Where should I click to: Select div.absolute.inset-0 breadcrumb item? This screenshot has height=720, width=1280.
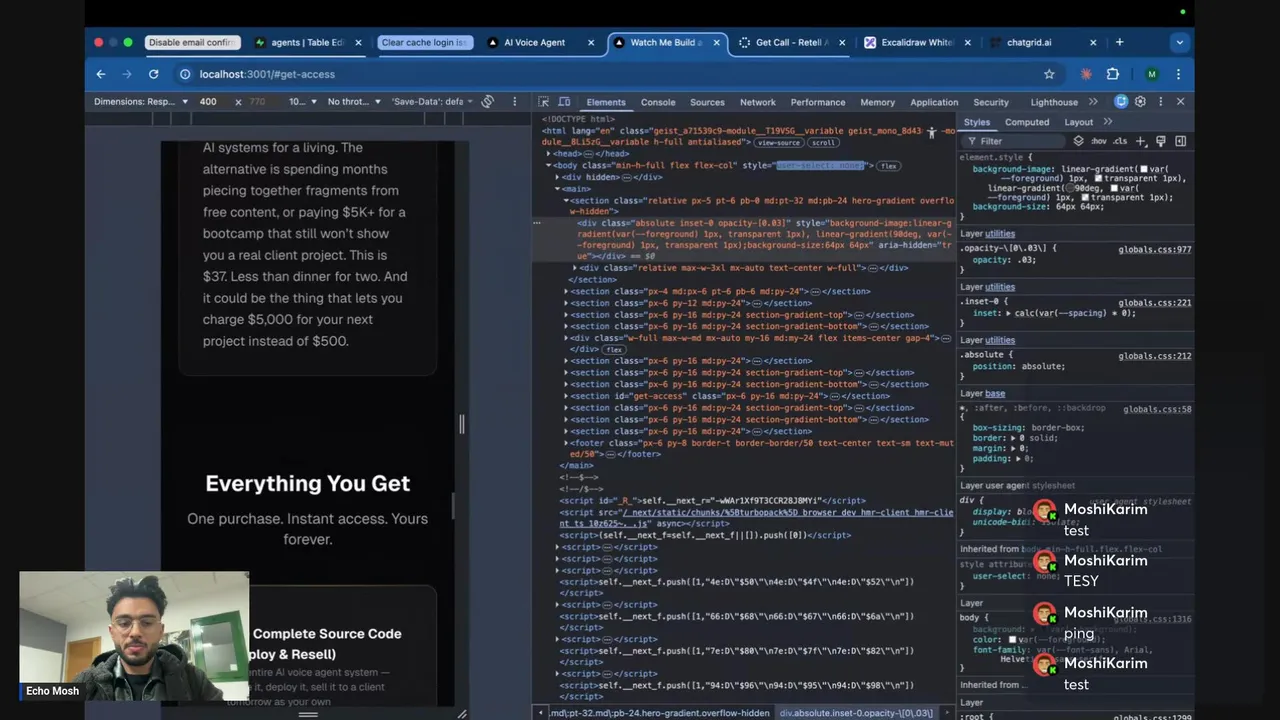pos(856,713)
